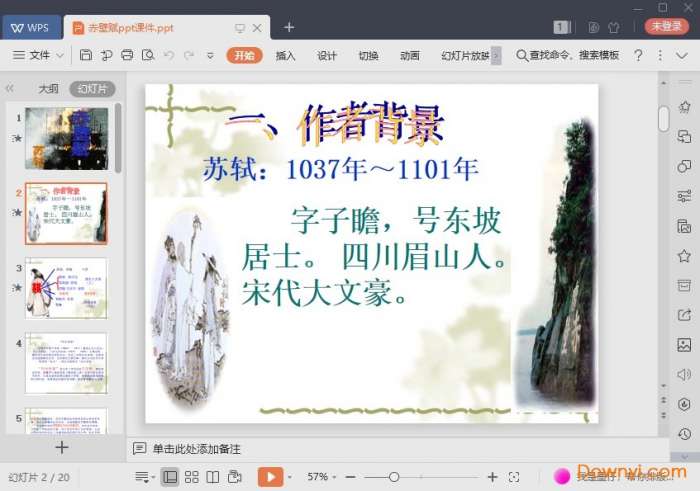Viewport: 700px width, 491px height.
Task: Switch to the 幻灯片 thumbnails view
Action: pyautogui.click(x=92, y=89)
